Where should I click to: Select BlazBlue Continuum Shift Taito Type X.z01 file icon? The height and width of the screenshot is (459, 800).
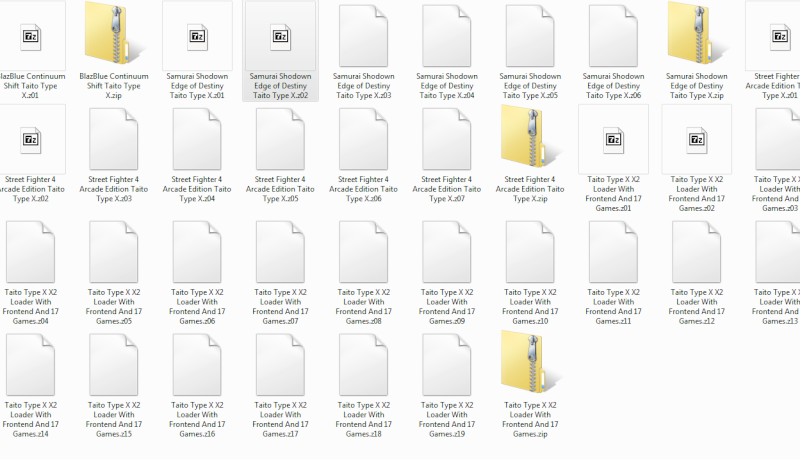(x=31, y=36)
